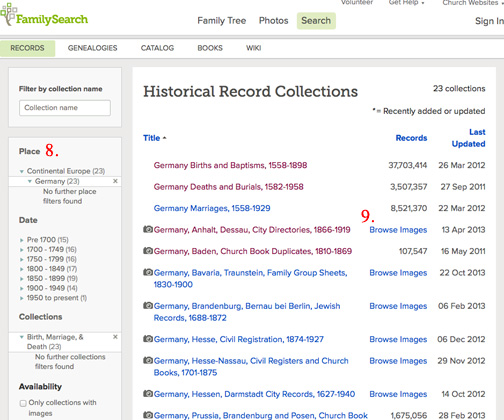Go to the Photos section
Image resolution: width=504 pixels, height=420 pixels.
pyautogui.click(x=274, y=21)
